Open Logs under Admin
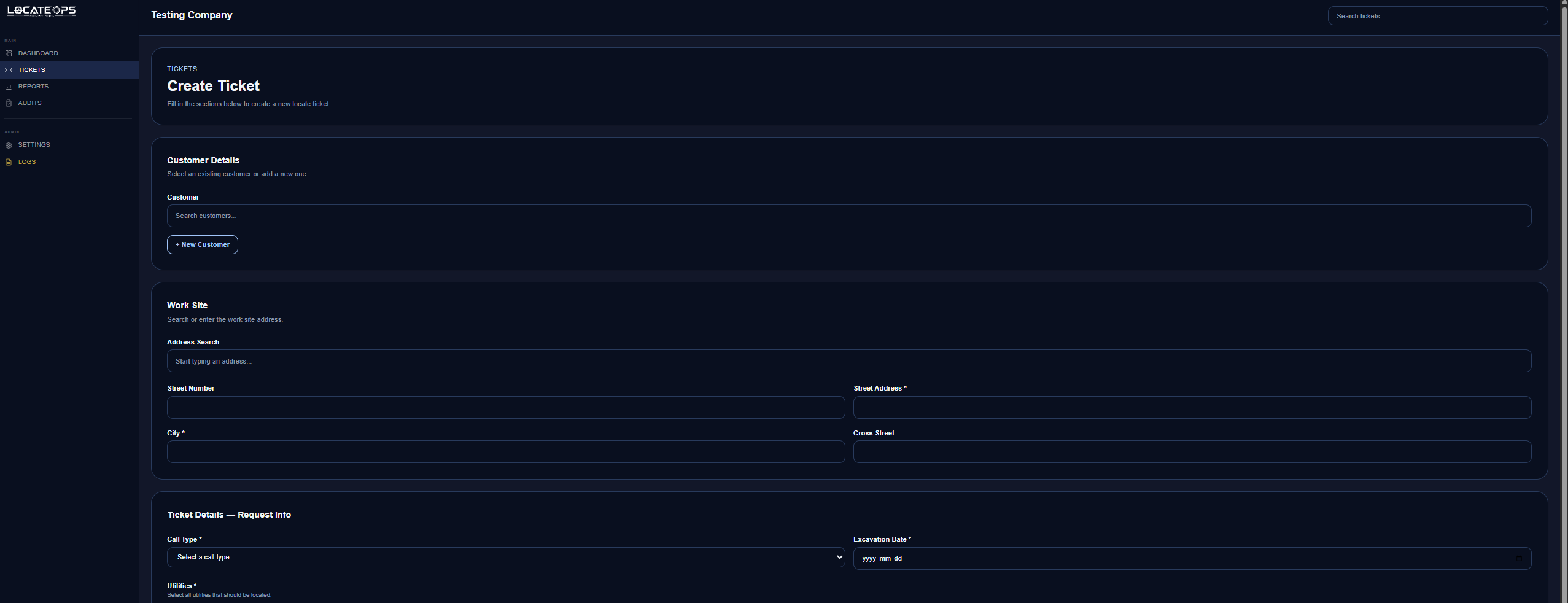This screenshot has width=1568, height=603. [x=69, y=162]
